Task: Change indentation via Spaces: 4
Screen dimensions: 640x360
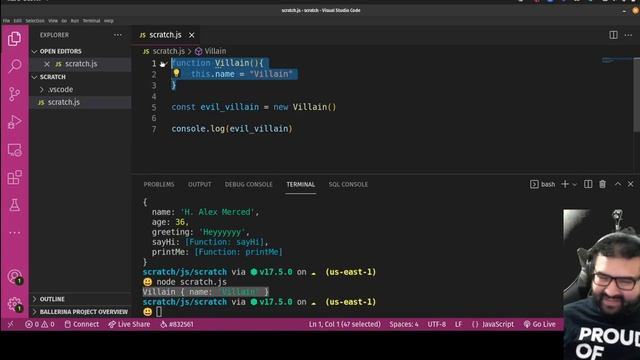Action: pos(404,324)
